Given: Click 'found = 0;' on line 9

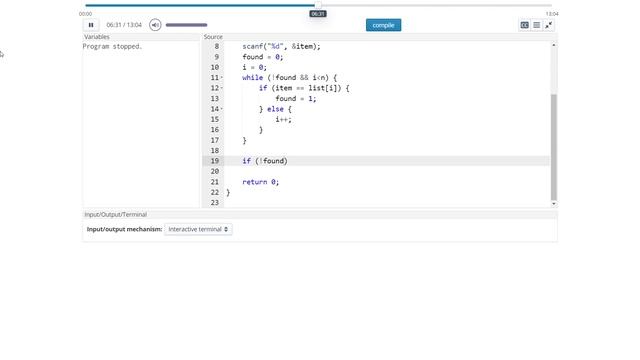Looking at the screenshot, I should (262, 57).
